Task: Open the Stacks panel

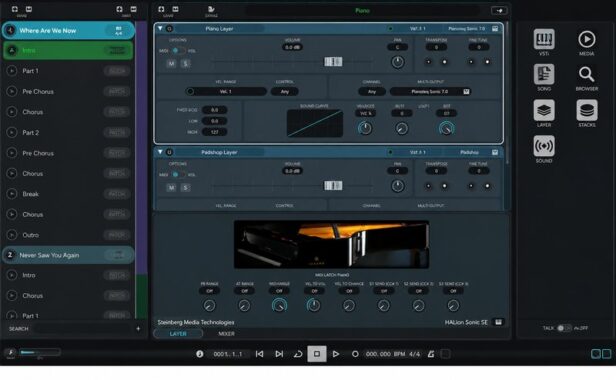Action: click(587, 110)
